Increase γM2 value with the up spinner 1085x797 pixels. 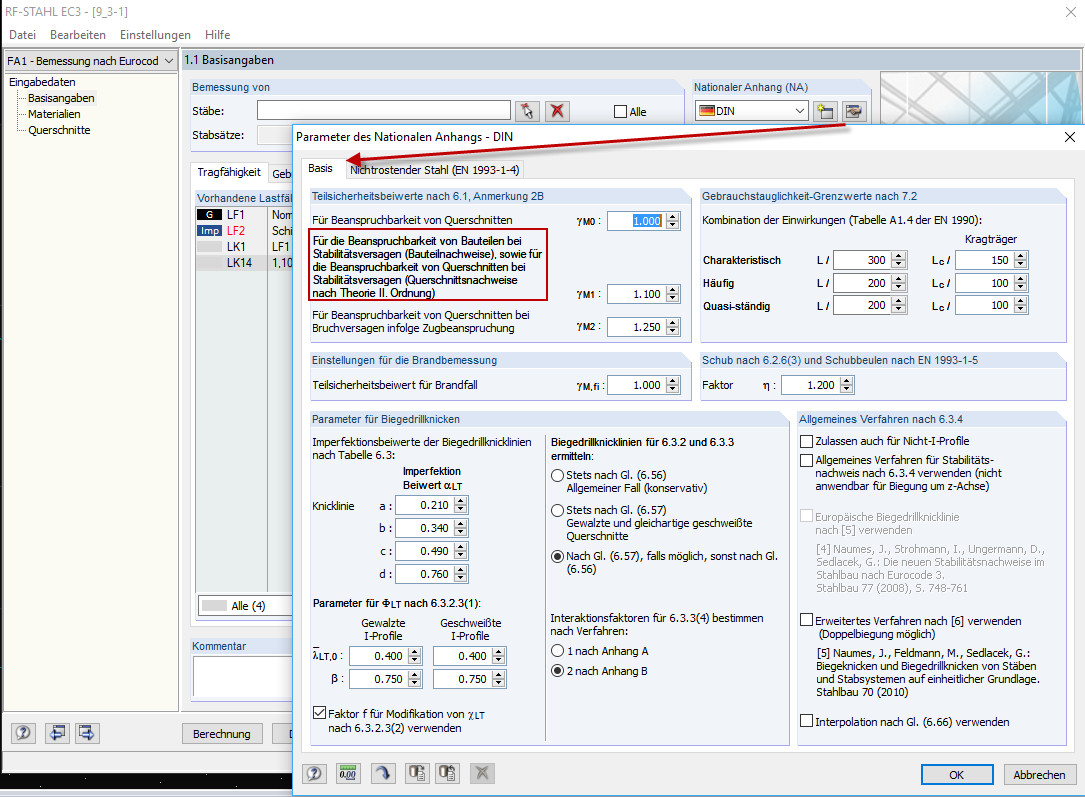coord(673,322)
